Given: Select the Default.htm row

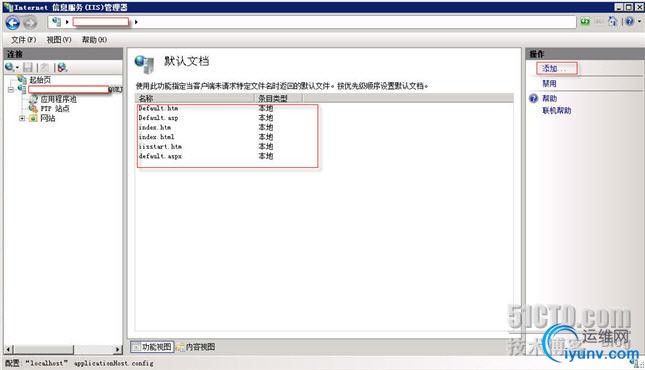Looking at the screenshot, I should [x=158, y=108].
